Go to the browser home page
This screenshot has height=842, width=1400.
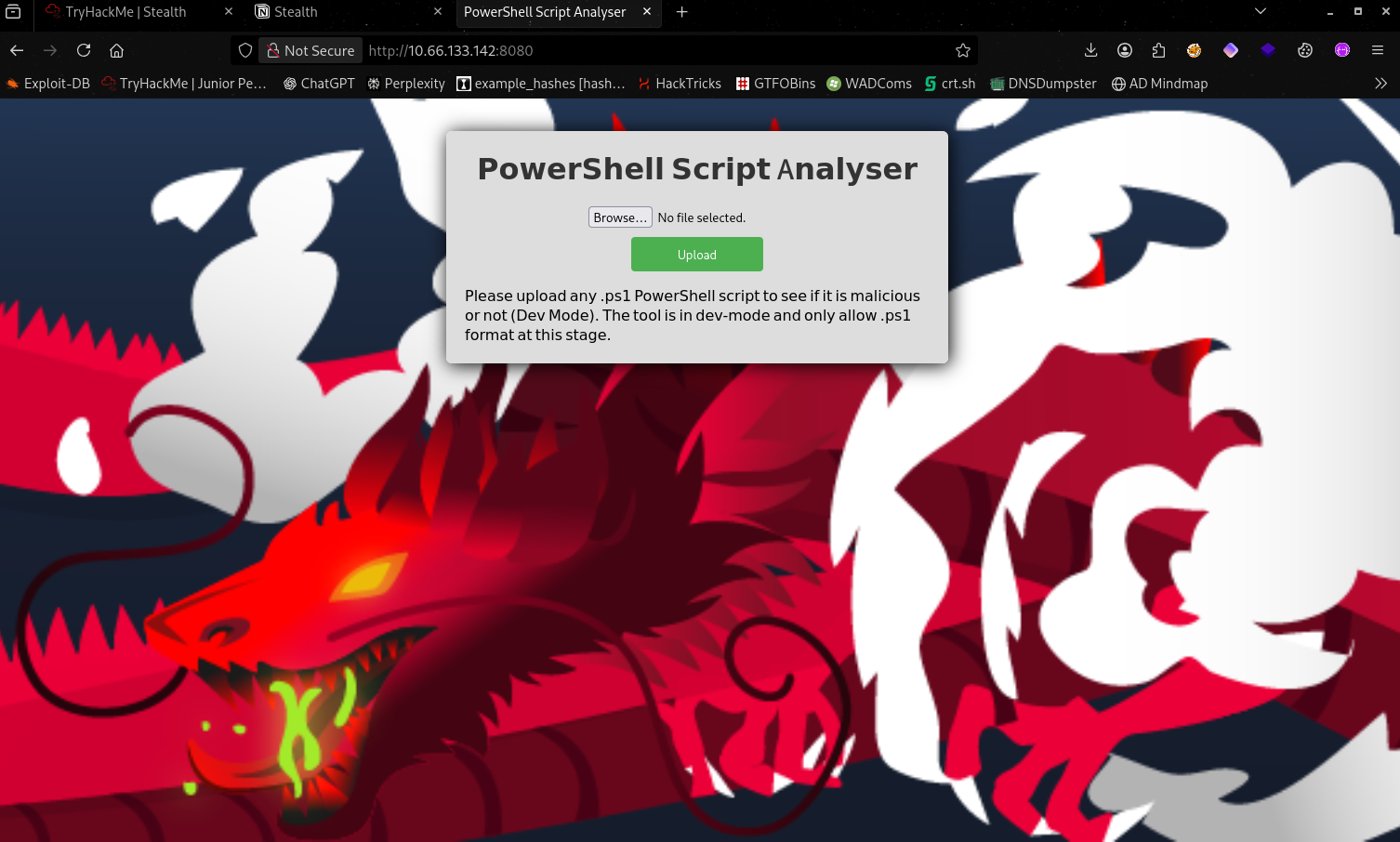click(x=116, y=50)
